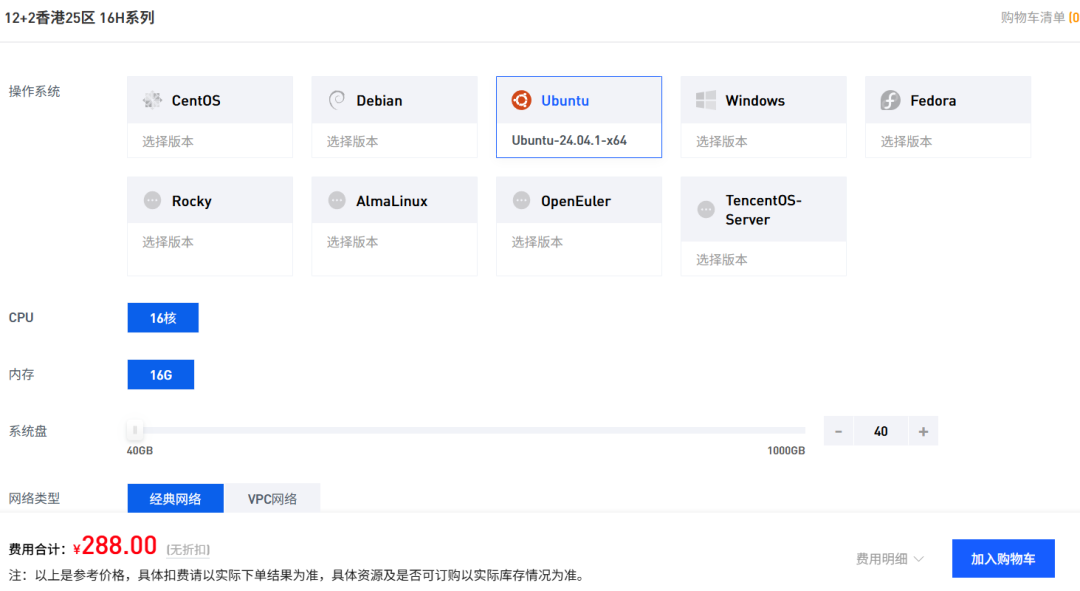
Task: Click the TencentOS-Server placeholder icon
Action: pyautogui.click(x=706, y=209)
